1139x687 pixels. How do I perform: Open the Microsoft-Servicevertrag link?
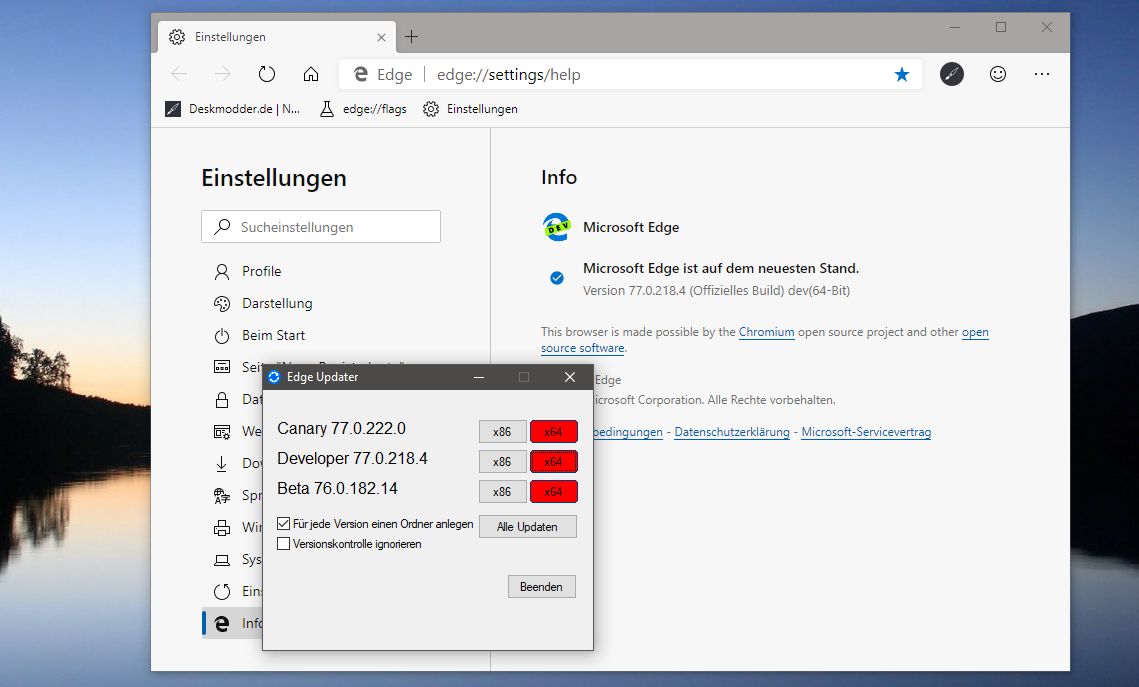(866, 432)
